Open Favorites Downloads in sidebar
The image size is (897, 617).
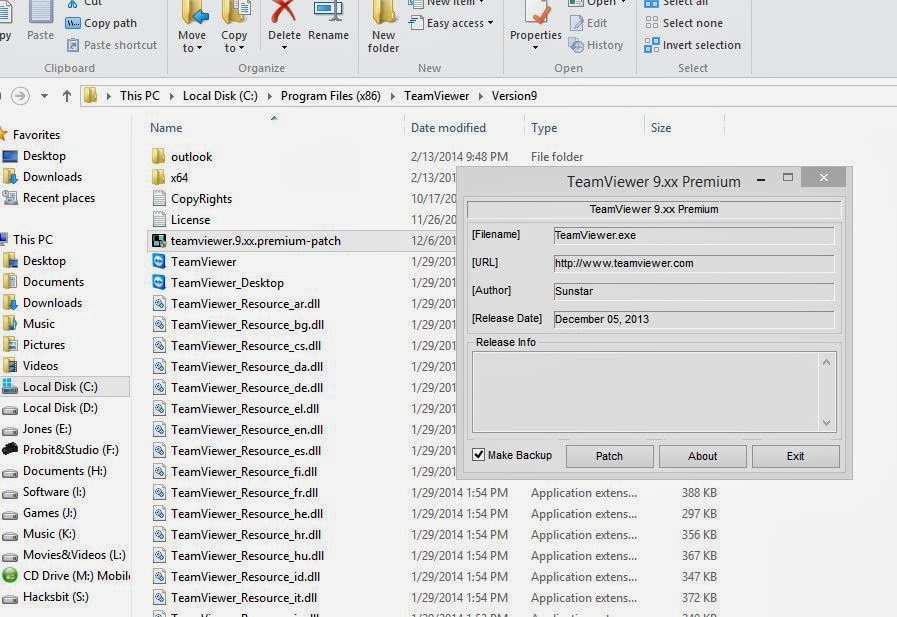(x=52, y=177)
